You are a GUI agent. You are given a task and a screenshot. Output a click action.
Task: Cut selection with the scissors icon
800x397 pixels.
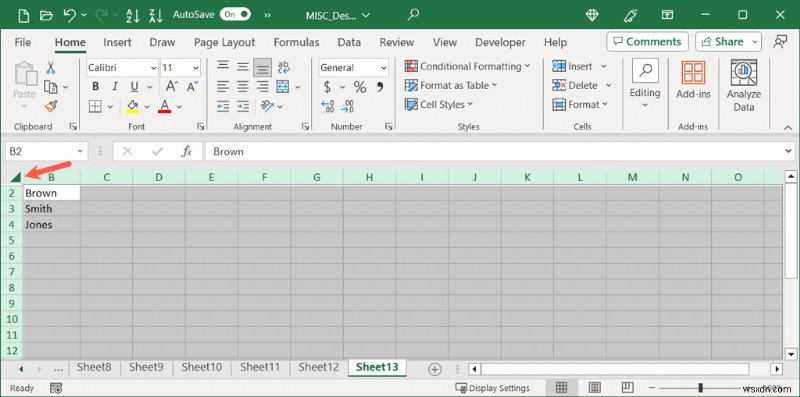click(x=51, y=67)
